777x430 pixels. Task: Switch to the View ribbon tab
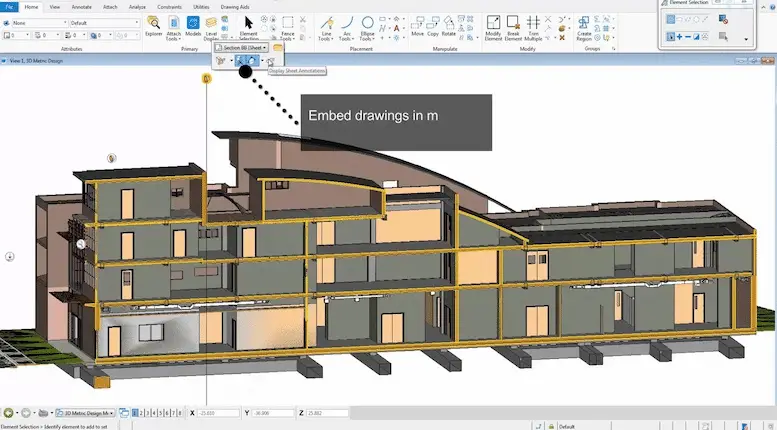55,7
